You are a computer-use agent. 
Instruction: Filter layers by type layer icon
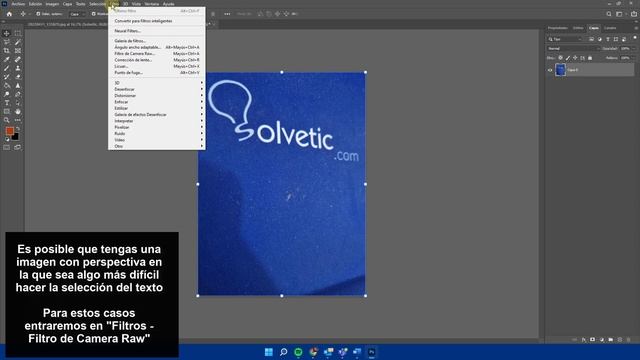pos(608,39)
